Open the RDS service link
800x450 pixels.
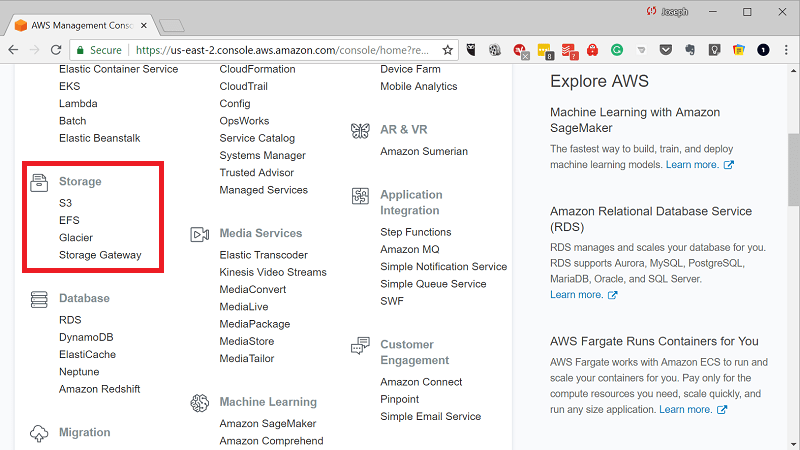[70, 320]
